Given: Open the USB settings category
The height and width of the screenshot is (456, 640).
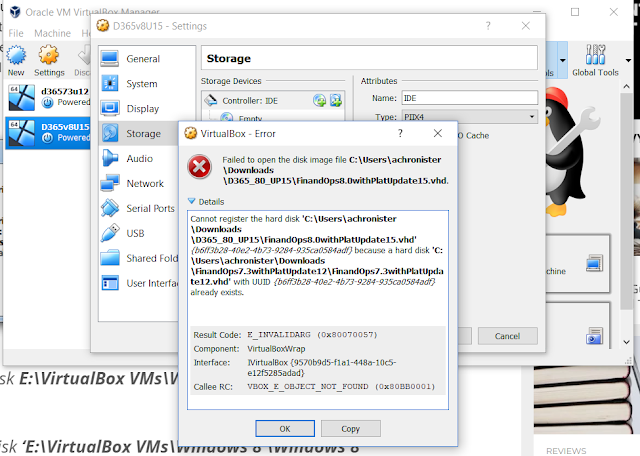Looking at the screenshot, I should [x=139, y=233].
